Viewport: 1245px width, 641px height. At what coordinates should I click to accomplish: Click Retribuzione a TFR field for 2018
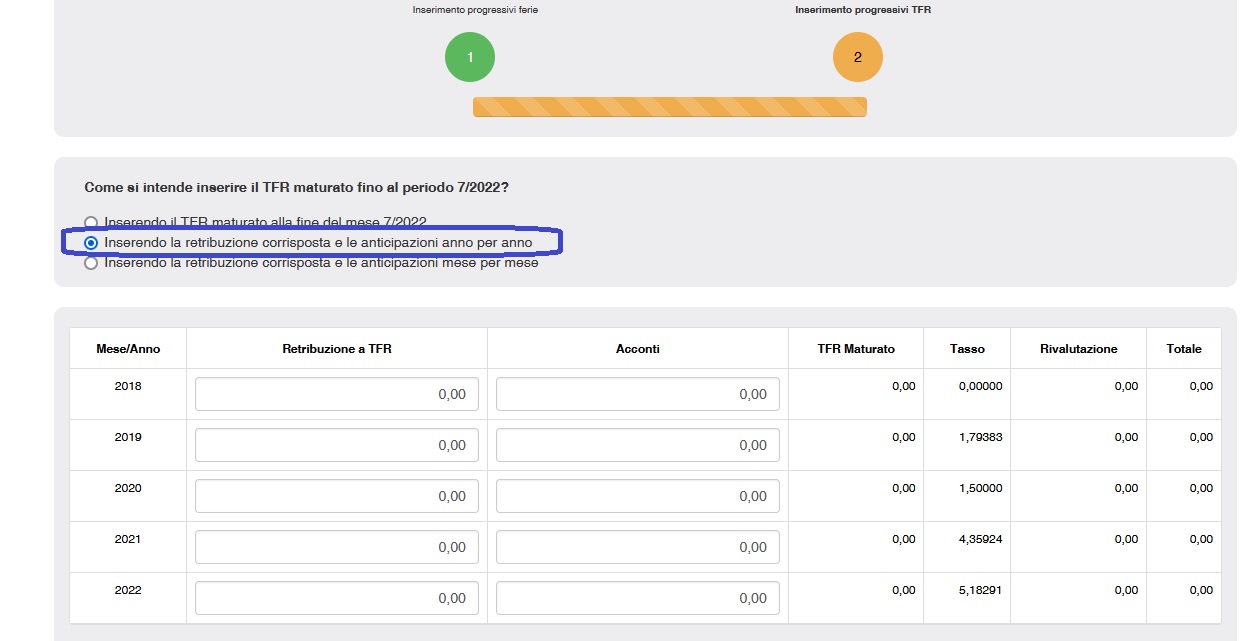point(337,394)
